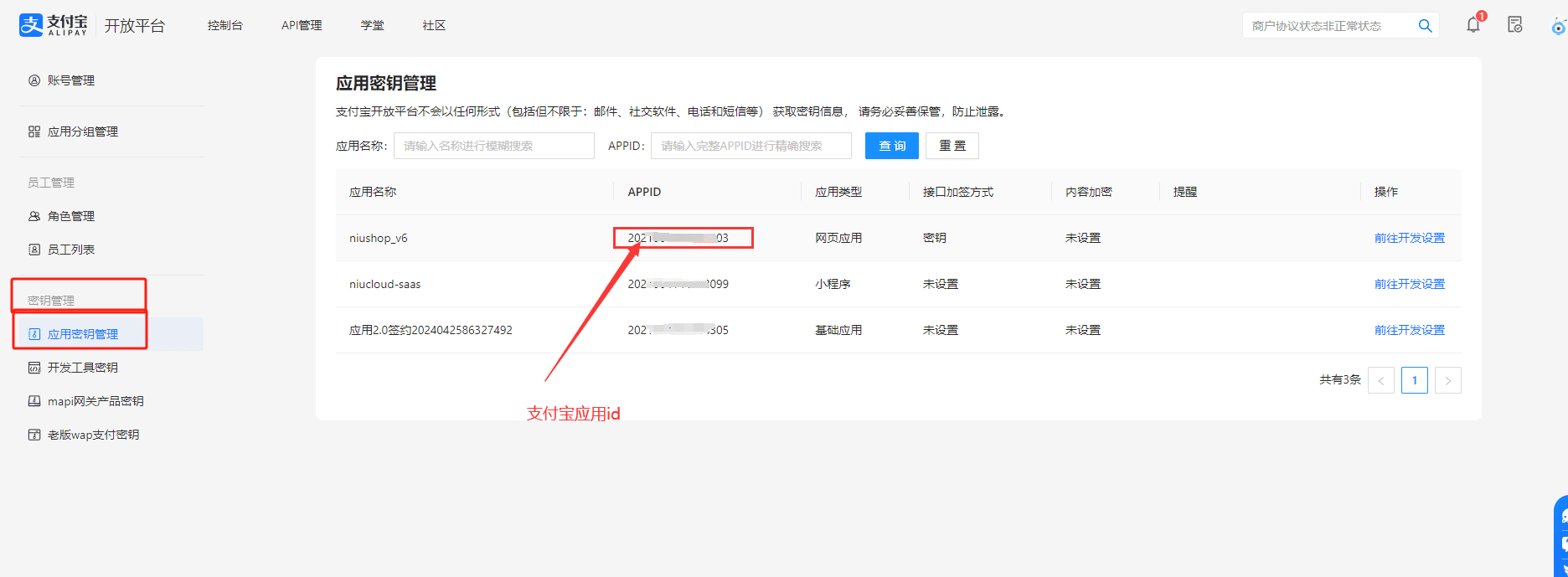
Task: Click the 应用分组管理 grid icon
Action: (x=34, y=131)
